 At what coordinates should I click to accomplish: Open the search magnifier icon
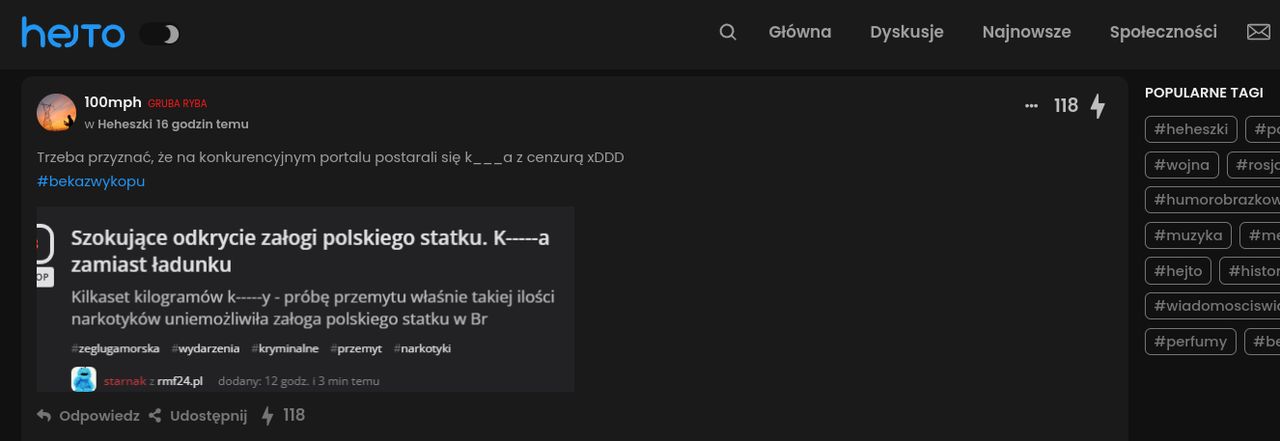coord(727,32)
